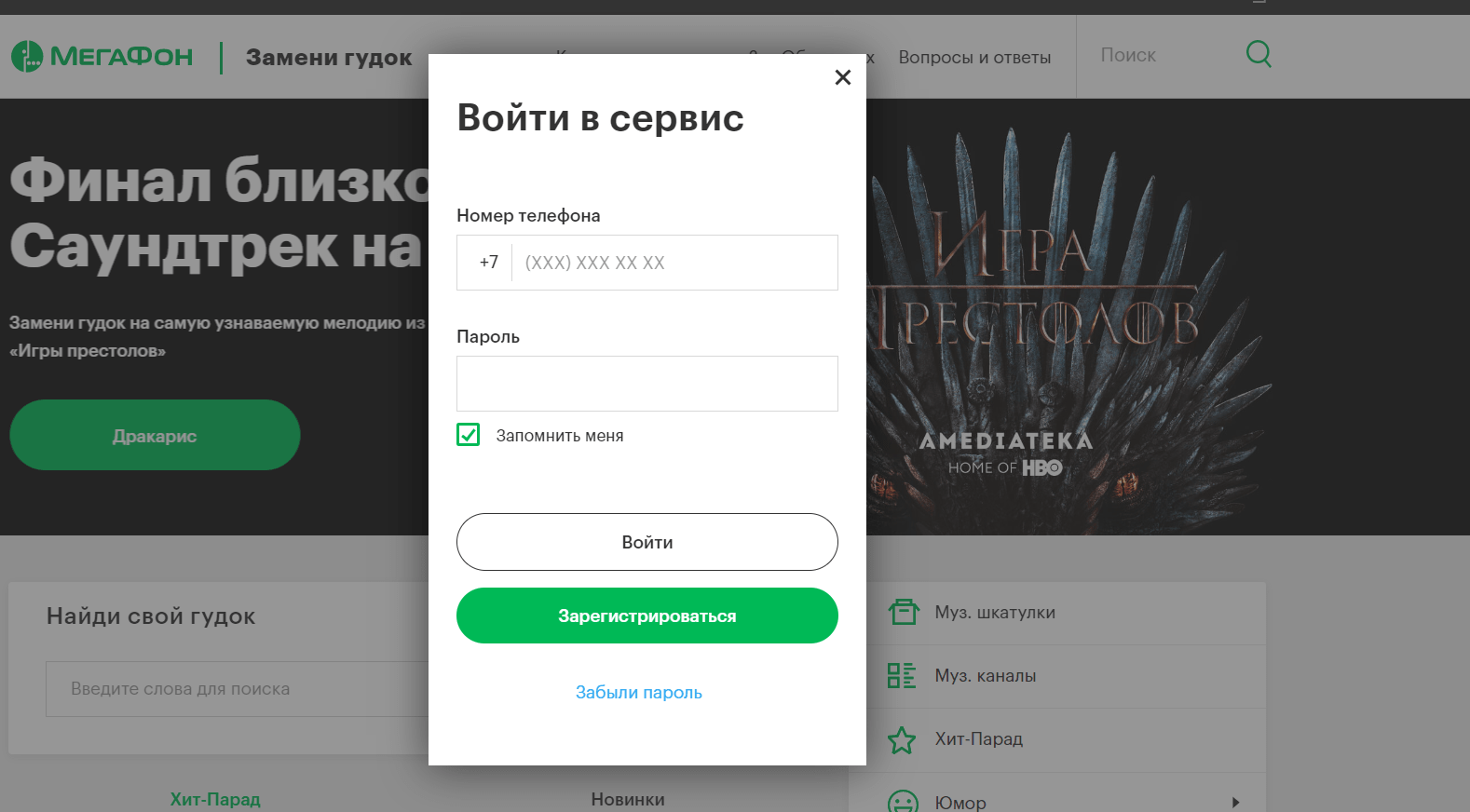The image size is (1470, 812).
Task: Expand the Юмор category arrow
Action: pos(1235,802)
